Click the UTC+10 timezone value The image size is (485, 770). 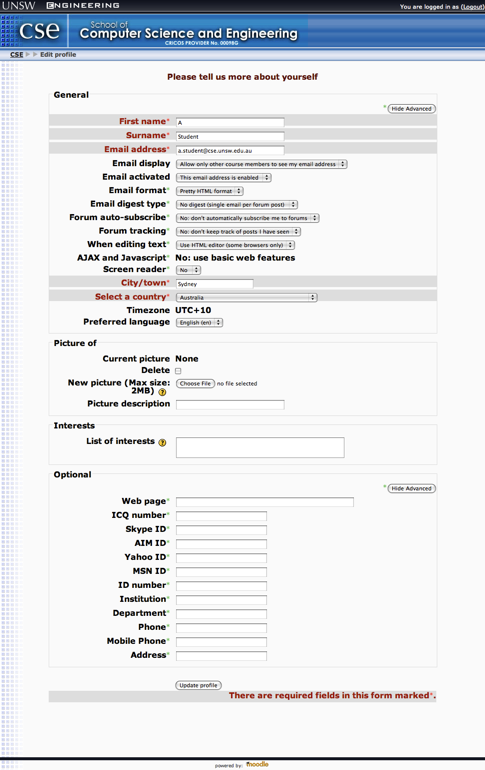[x=193, y=310]
